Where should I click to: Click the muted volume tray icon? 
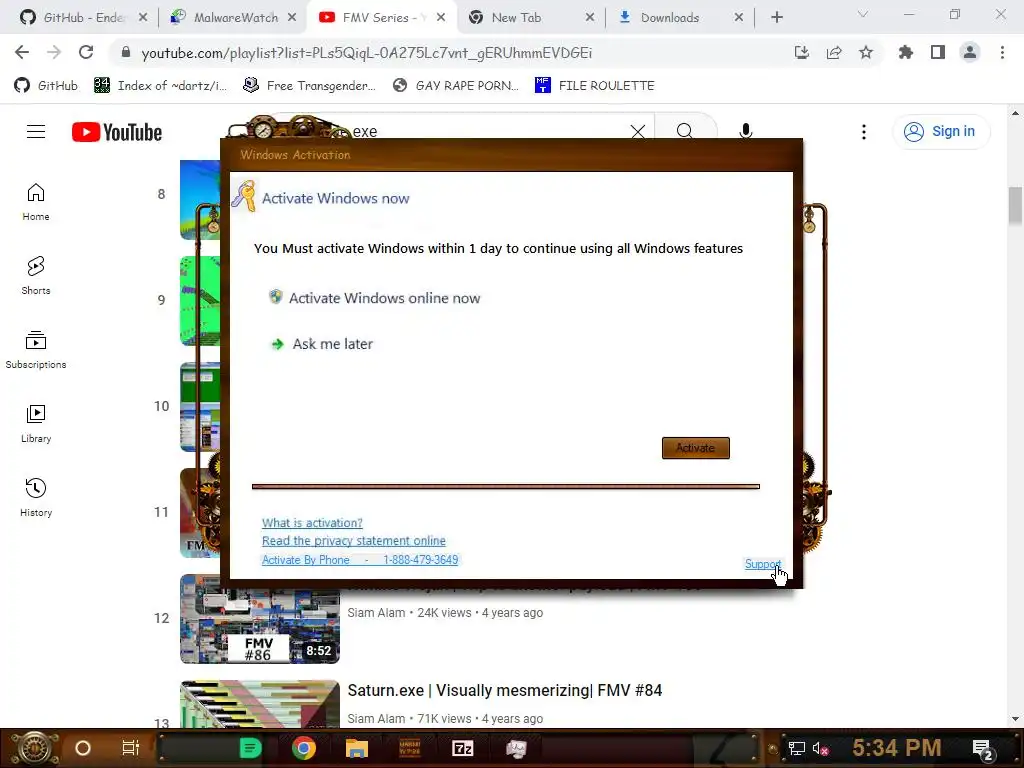click(x=820, y=748)
